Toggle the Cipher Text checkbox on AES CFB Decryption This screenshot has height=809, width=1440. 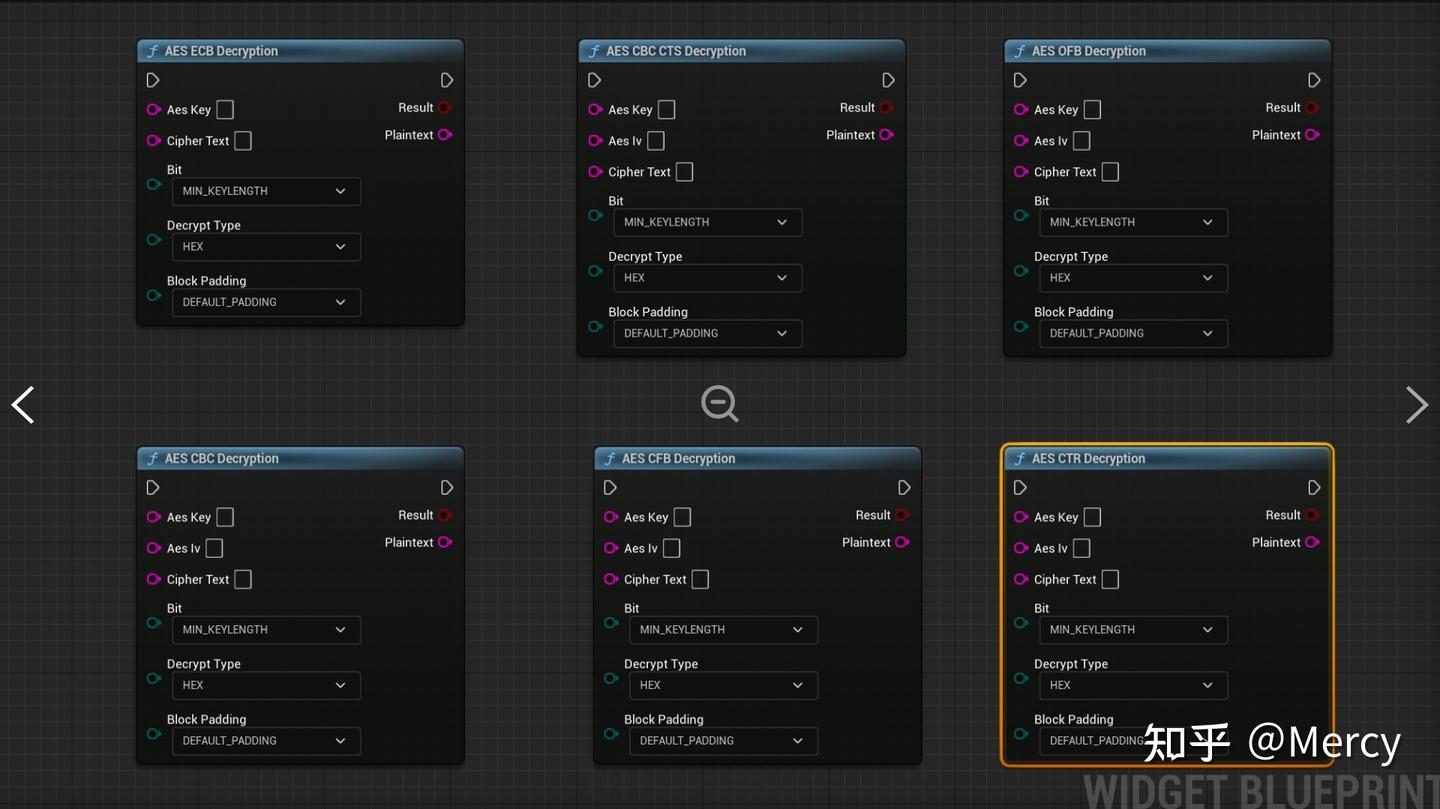[699, 579]
